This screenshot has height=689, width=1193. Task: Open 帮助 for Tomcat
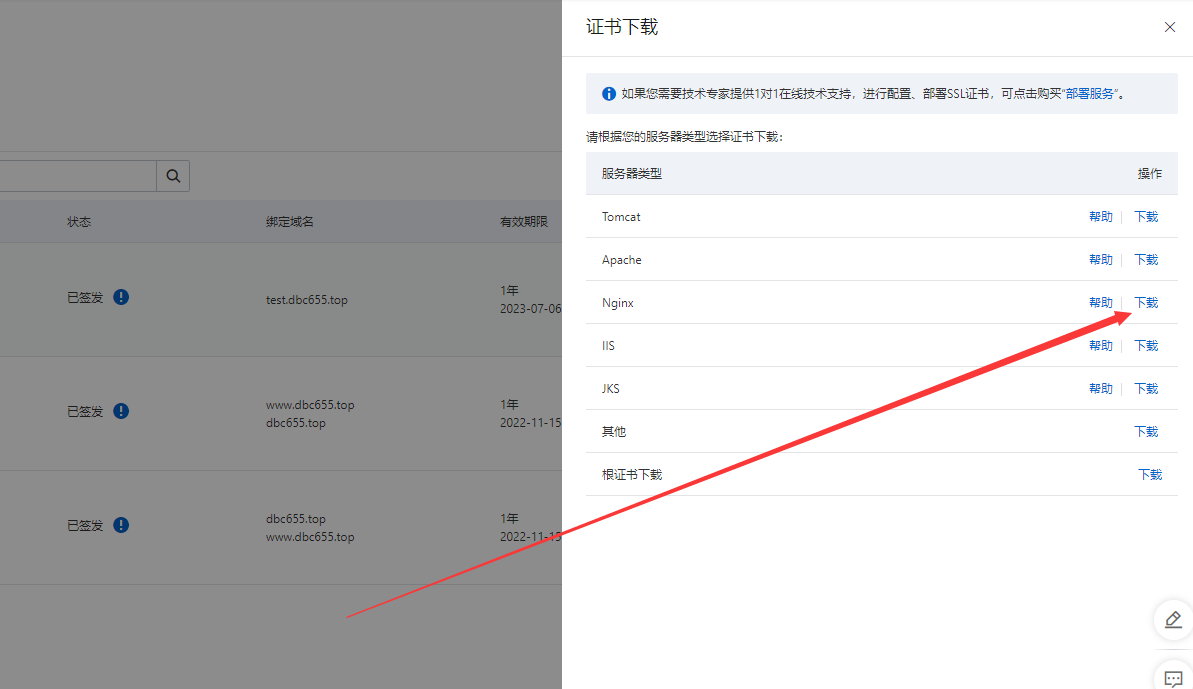tap(1100, 217)
